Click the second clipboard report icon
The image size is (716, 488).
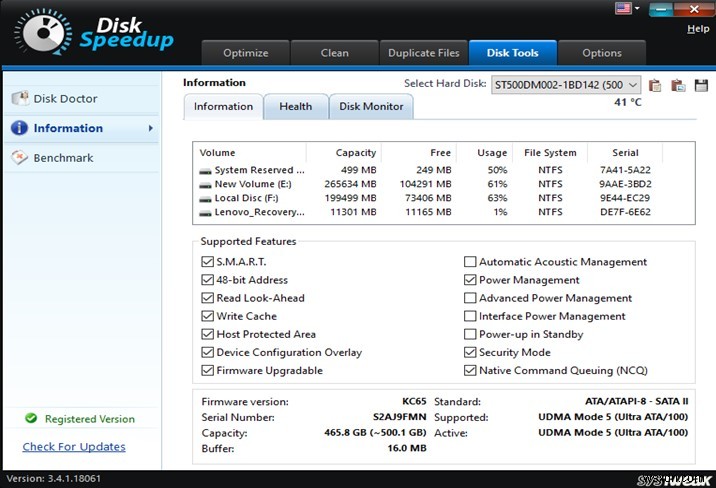[678, 85]
